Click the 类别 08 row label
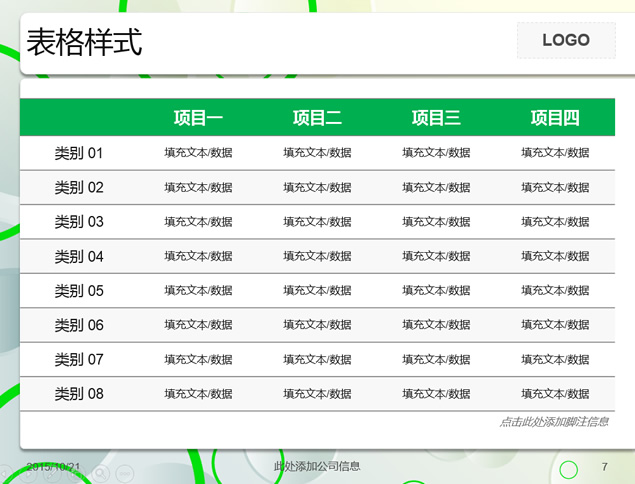 point(79,394)
